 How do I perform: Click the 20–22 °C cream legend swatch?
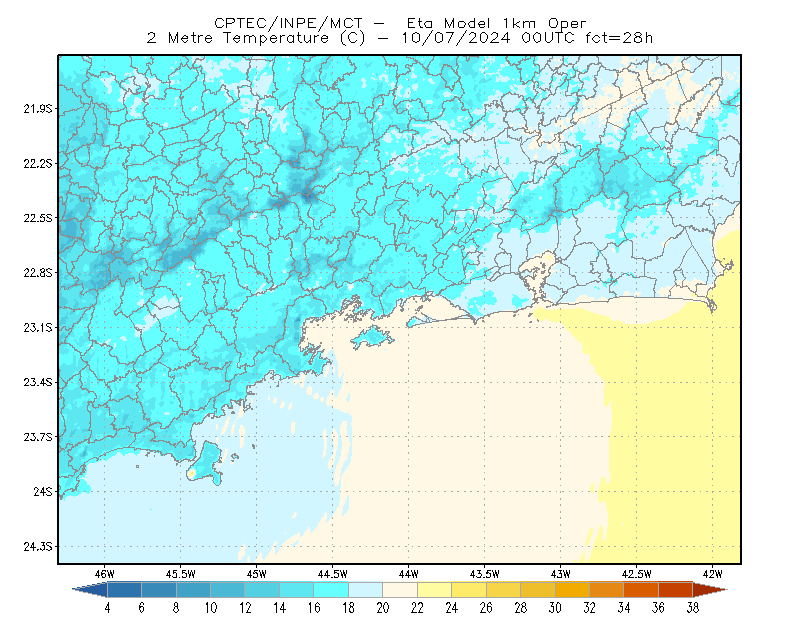[x=400, y=589]
